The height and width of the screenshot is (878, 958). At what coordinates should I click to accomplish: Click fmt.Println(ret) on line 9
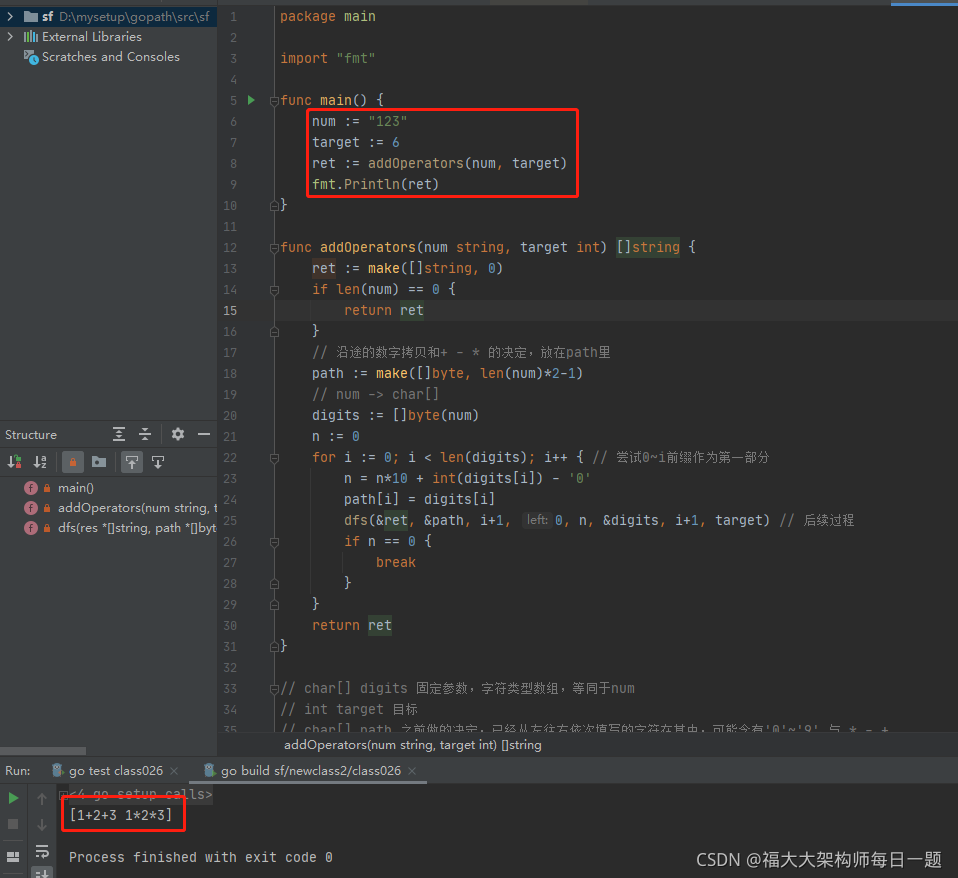click(375, 185)
